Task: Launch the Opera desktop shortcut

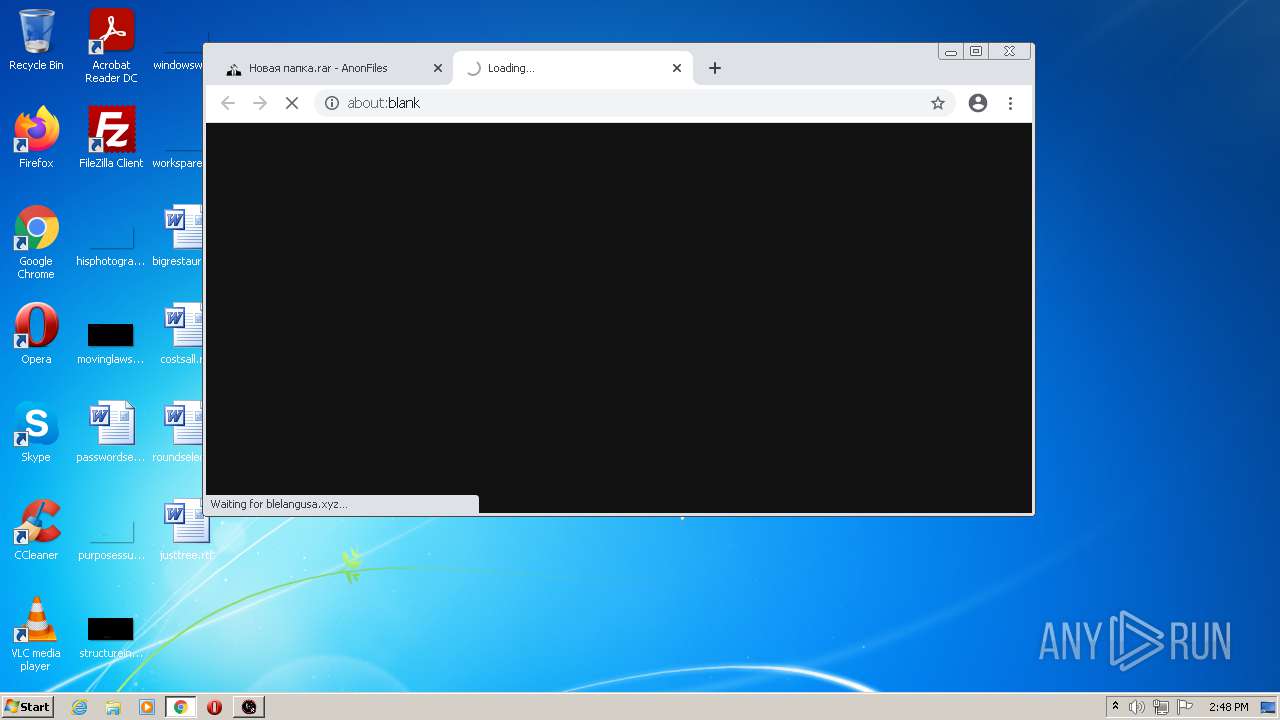Action: pos(36,334)
